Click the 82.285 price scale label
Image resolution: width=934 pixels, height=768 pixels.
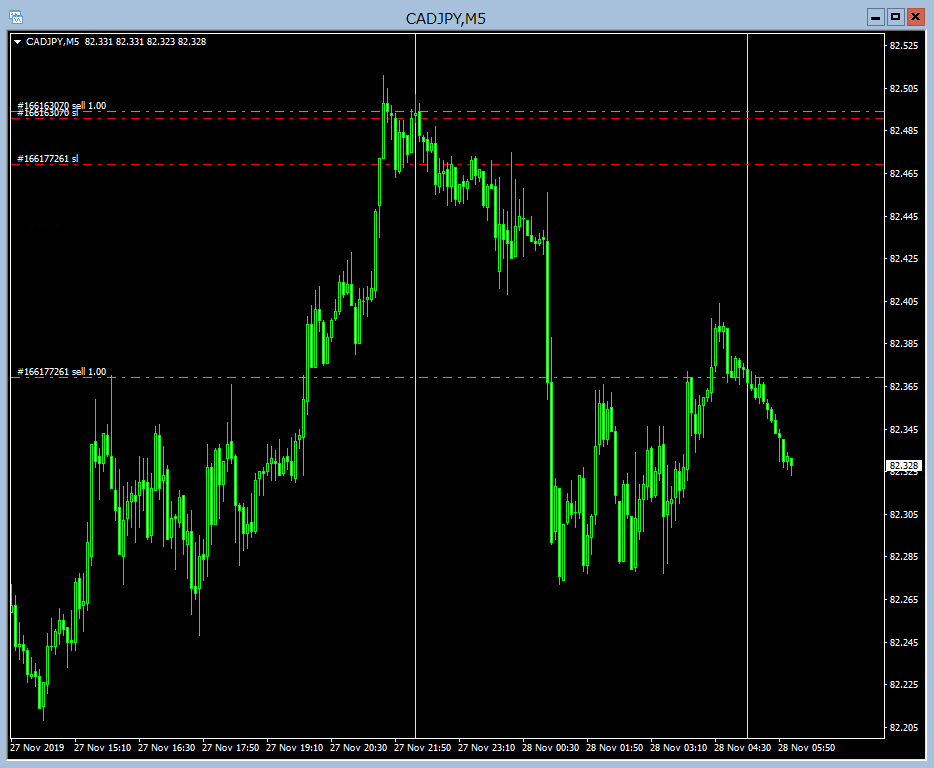(904, 556)
